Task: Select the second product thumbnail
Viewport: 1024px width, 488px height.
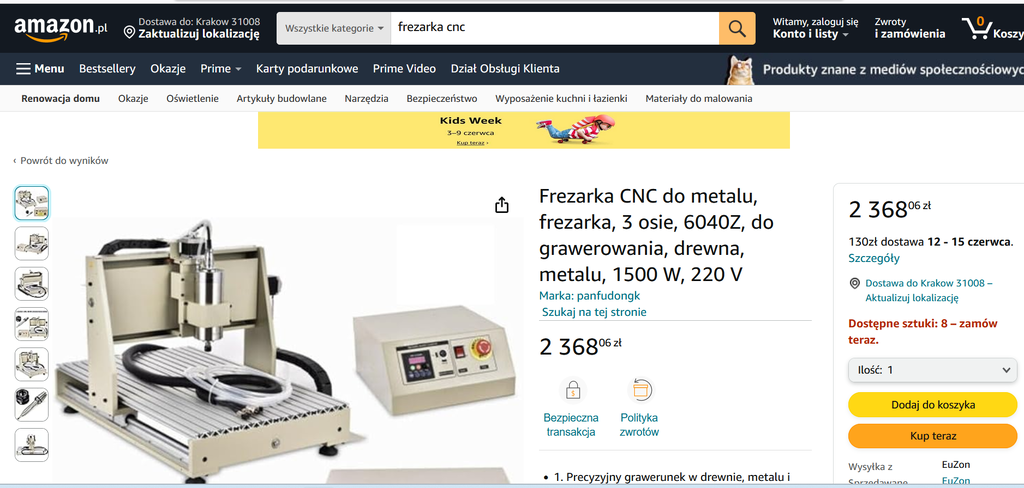Action: coord(31,243)
